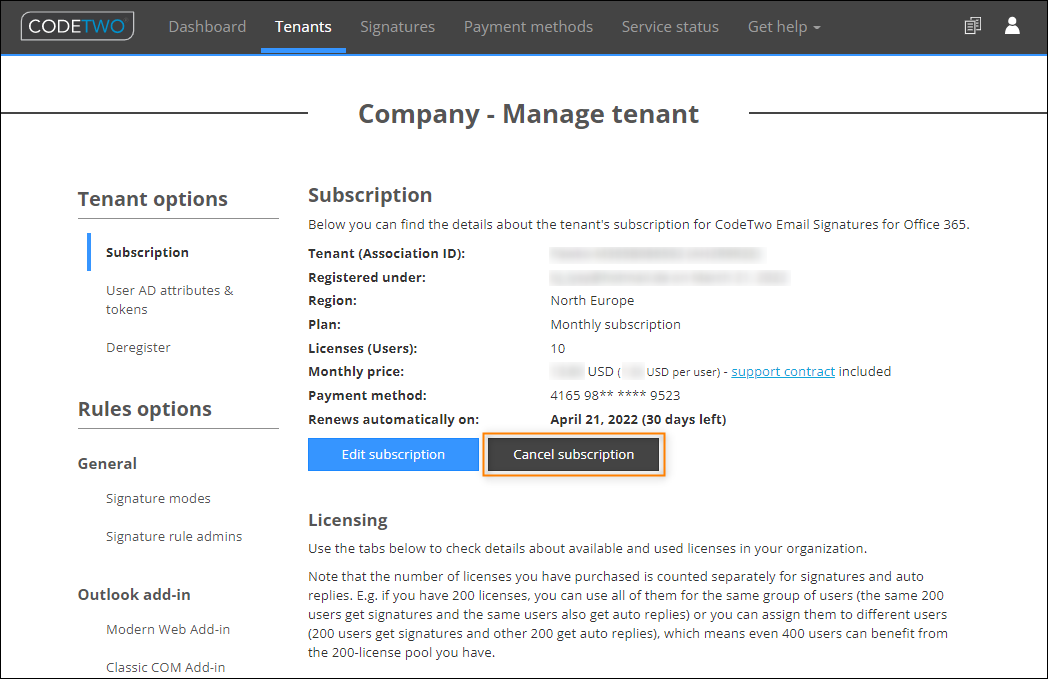The height and width of the screenshot is (679, 1048).
Task: Open the documentation icon in header
Action: click(972, 26)
